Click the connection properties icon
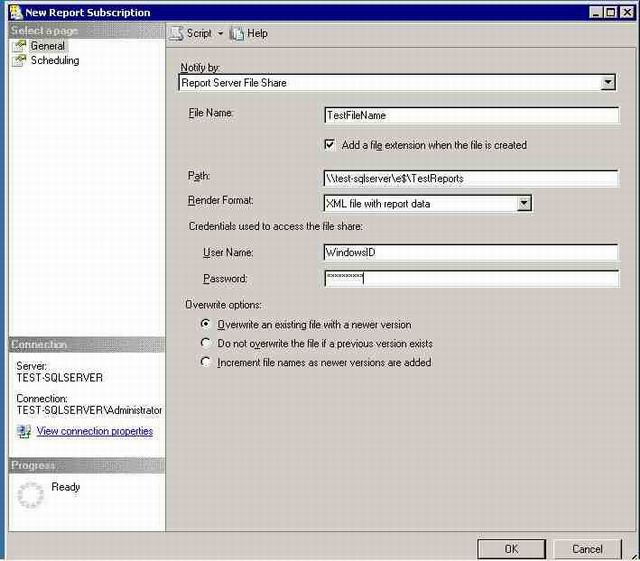The height and width of the screenshot is (561, 640). 24,431
